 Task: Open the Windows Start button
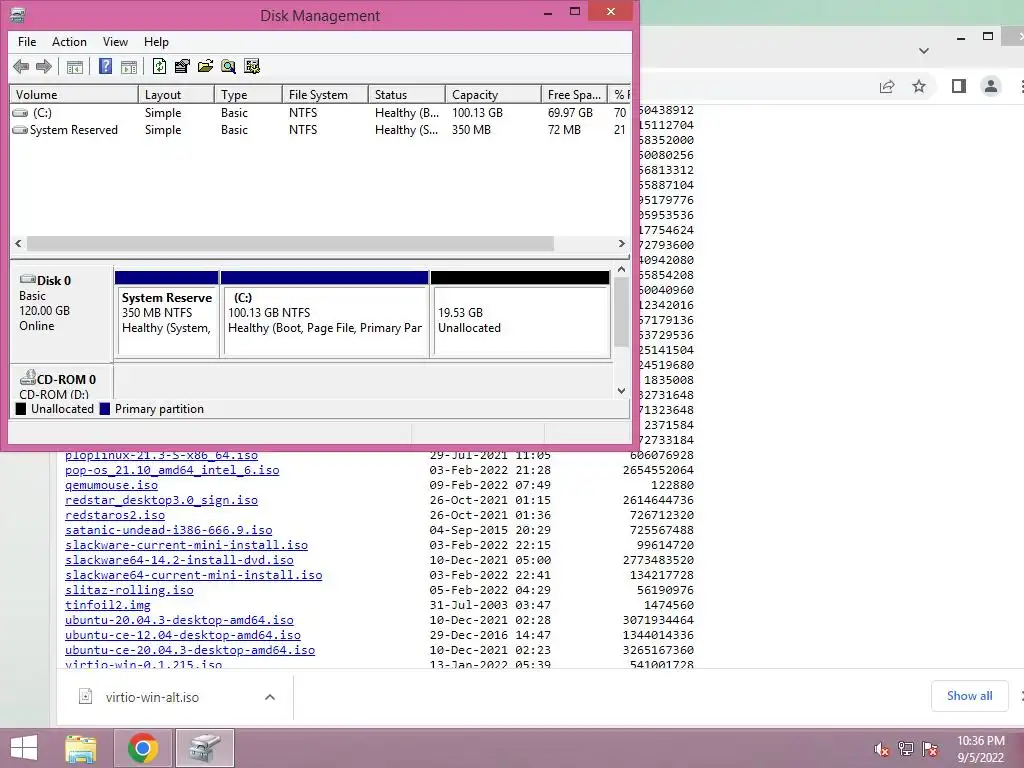[24, 748]
